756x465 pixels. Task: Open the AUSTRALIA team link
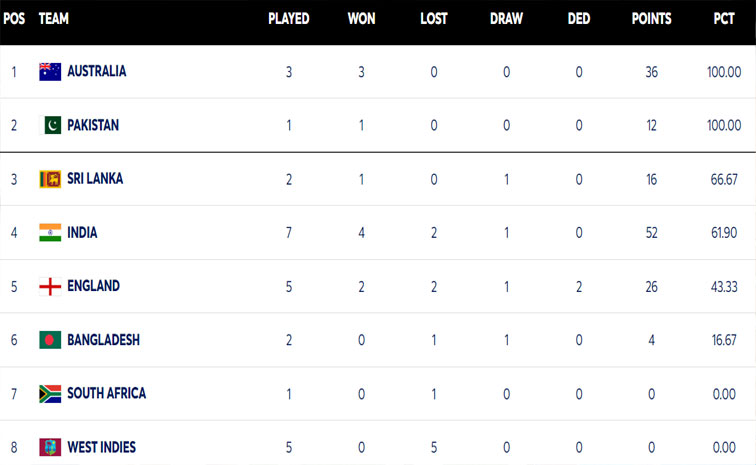pyautogui.click(x=96, y=72)
